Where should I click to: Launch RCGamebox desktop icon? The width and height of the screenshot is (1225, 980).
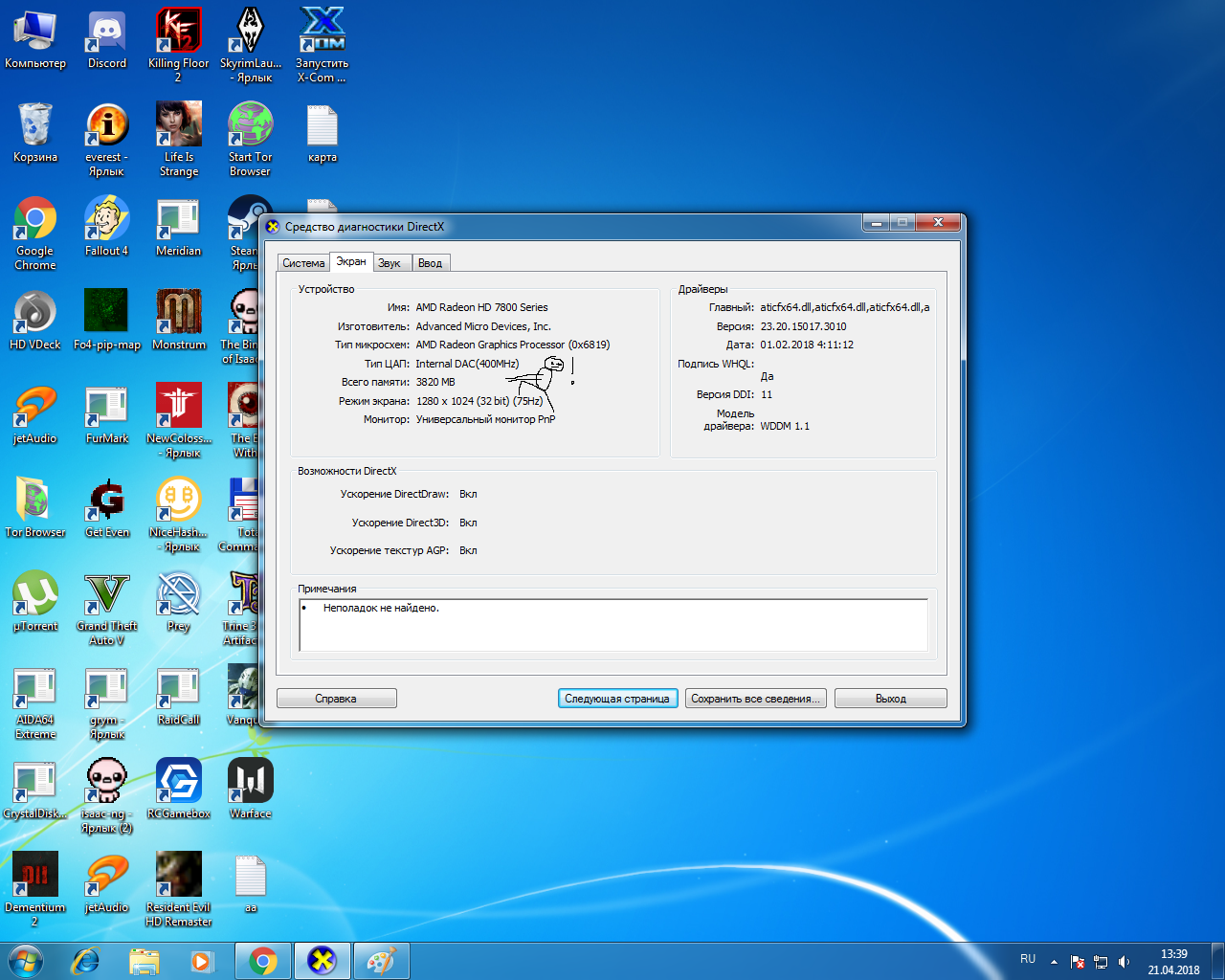(x=179, y=789)
